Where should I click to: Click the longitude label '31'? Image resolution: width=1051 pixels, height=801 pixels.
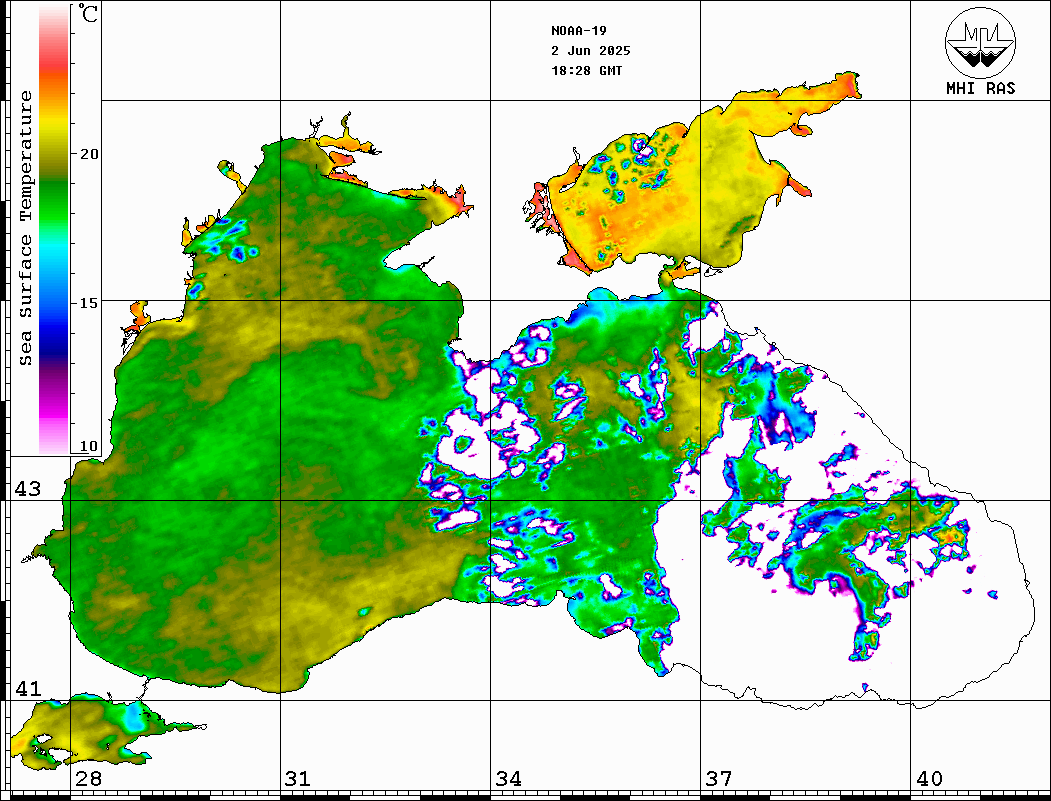[x=298, y=779]
